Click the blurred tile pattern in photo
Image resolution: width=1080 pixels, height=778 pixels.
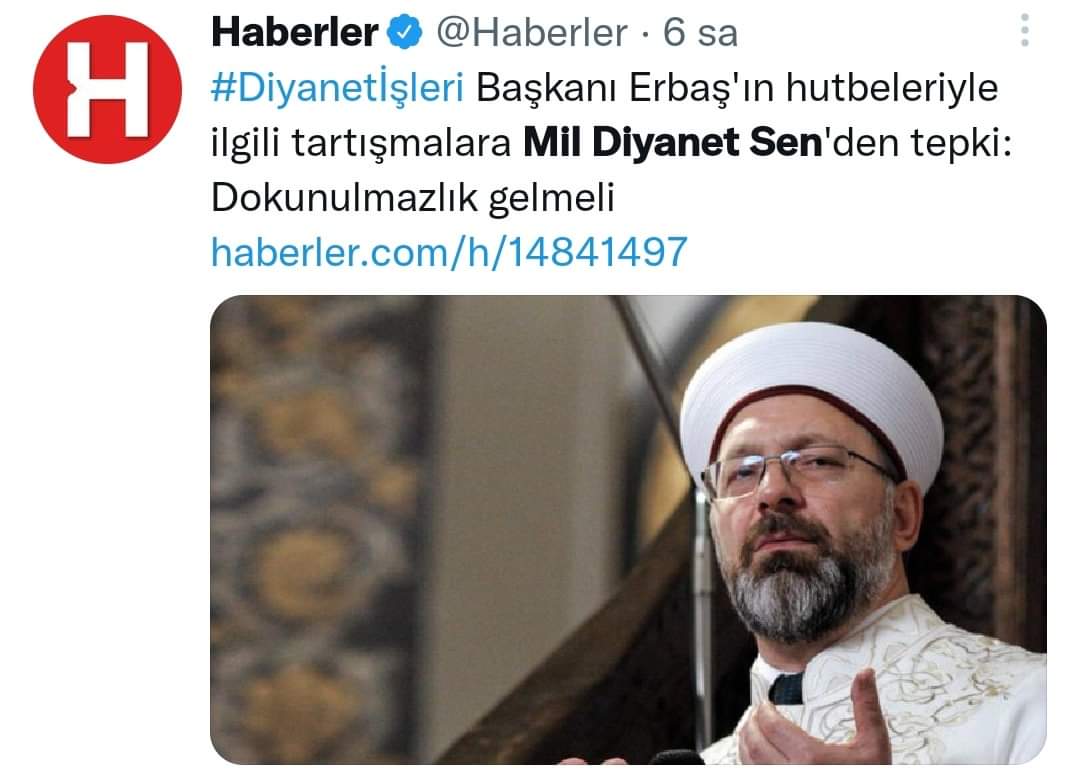pos(313,530)
